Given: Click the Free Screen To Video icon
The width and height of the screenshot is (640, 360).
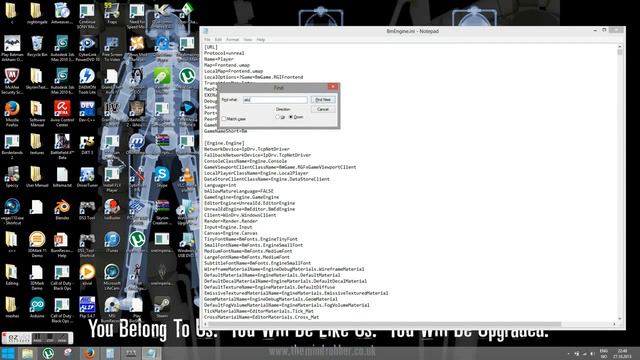Looking at the screenshot, I should [112, 49].
